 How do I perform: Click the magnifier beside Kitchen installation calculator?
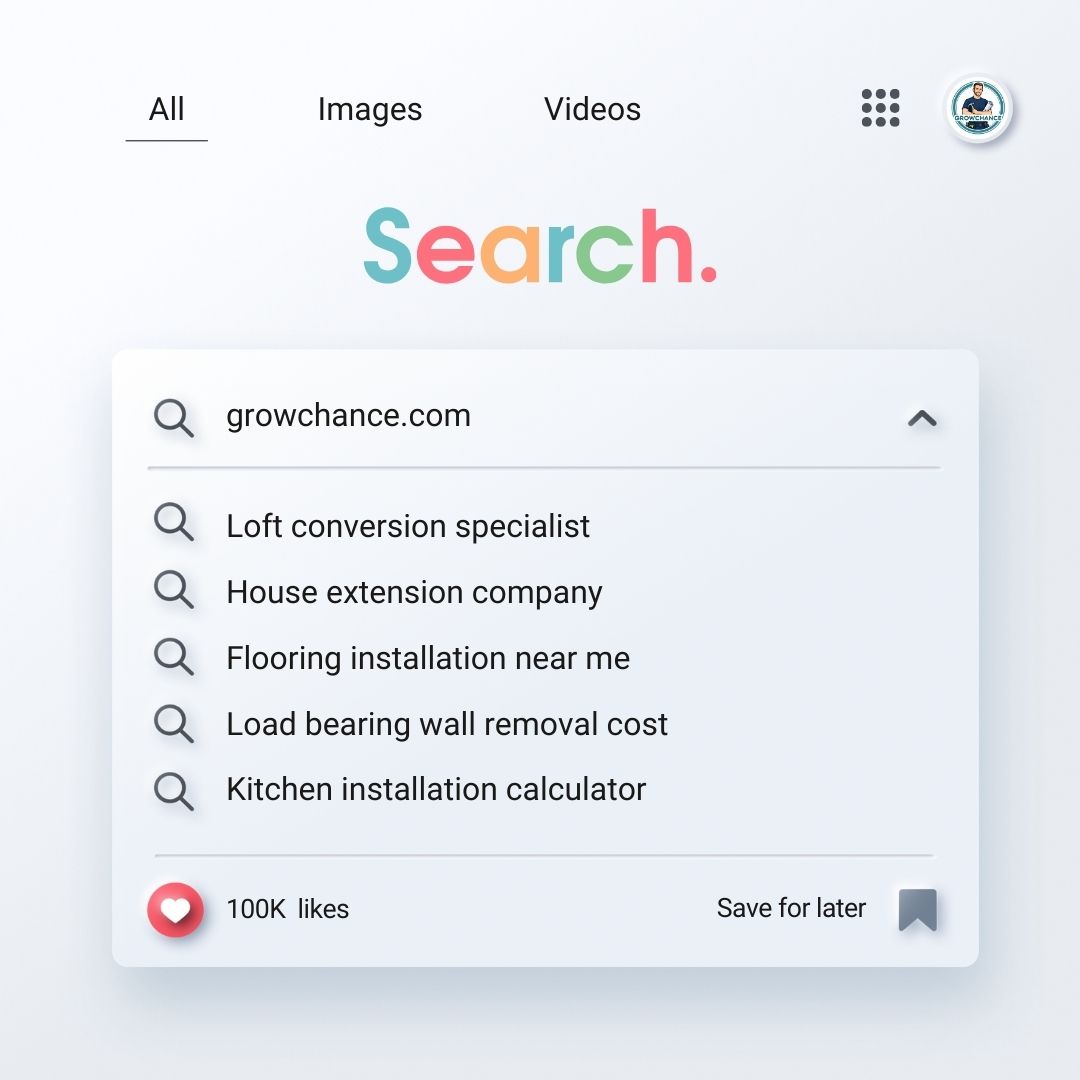[174, 789]
